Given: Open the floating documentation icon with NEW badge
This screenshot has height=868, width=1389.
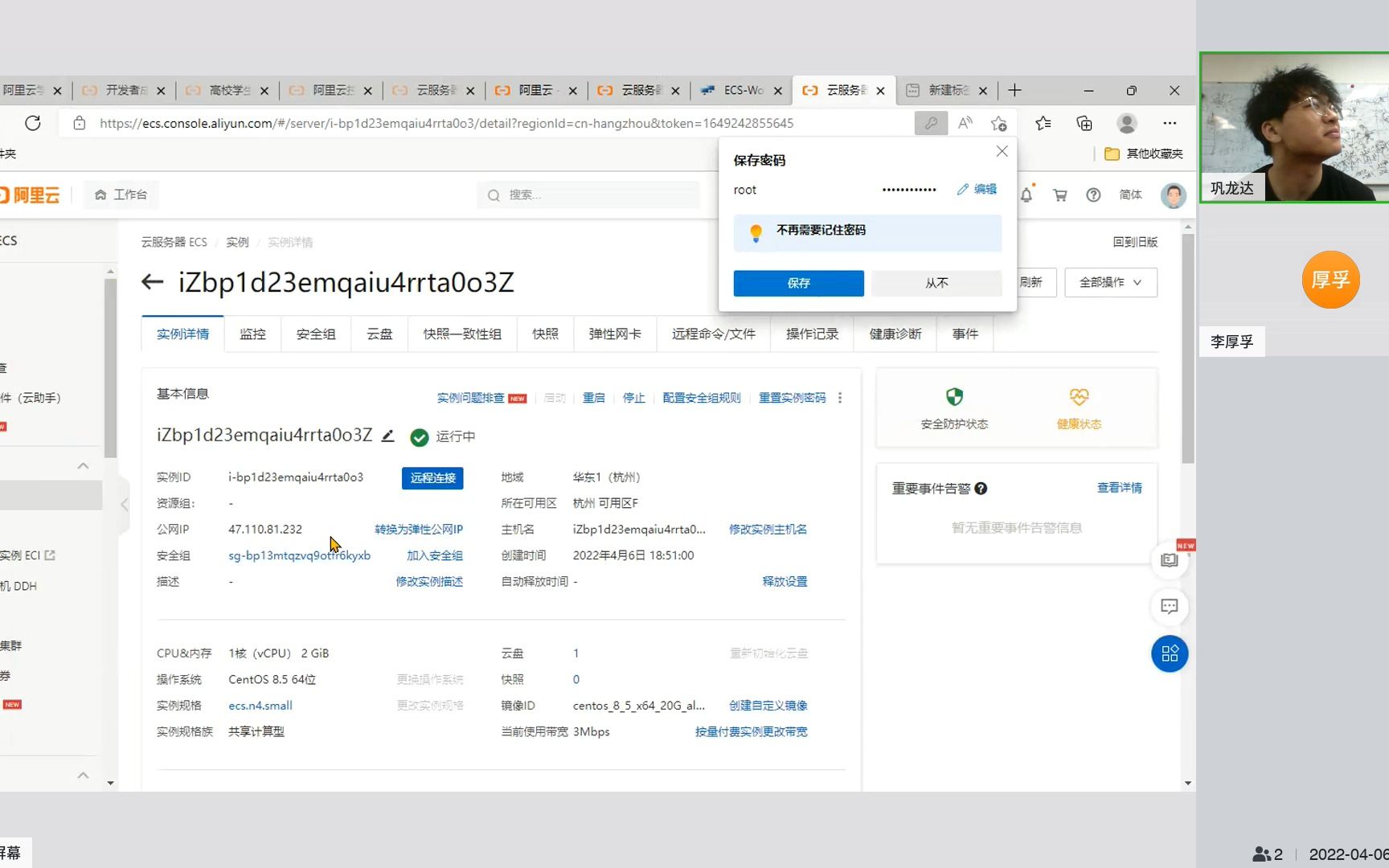Looking at the screenshot, I should point(1170,559).
